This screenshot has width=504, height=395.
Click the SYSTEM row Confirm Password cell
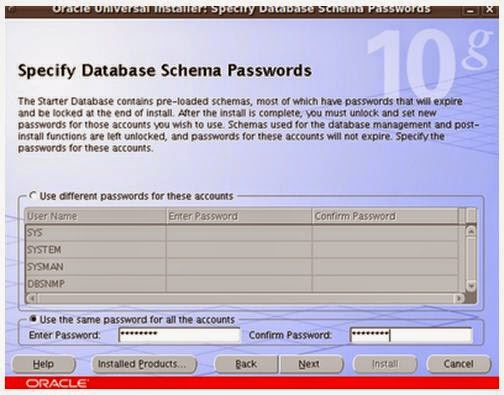(x=385, y=250)
